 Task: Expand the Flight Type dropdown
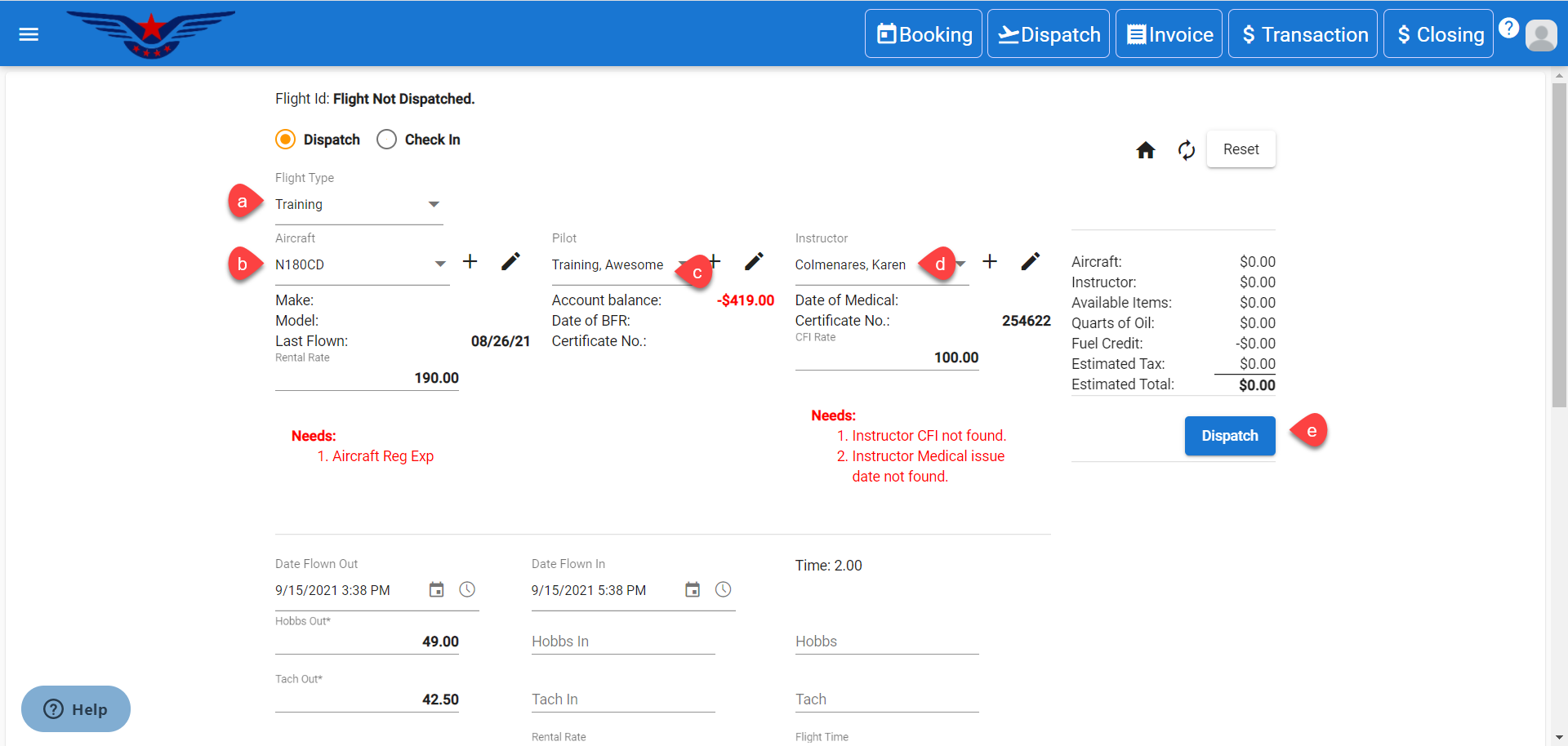click(x=434, y=205)
